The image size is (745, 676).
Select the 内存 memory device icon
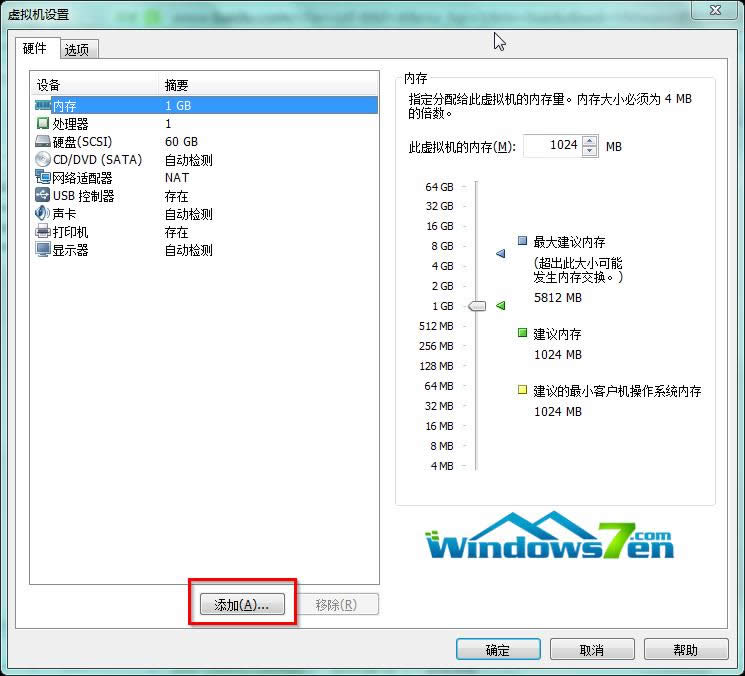(43, 105)
